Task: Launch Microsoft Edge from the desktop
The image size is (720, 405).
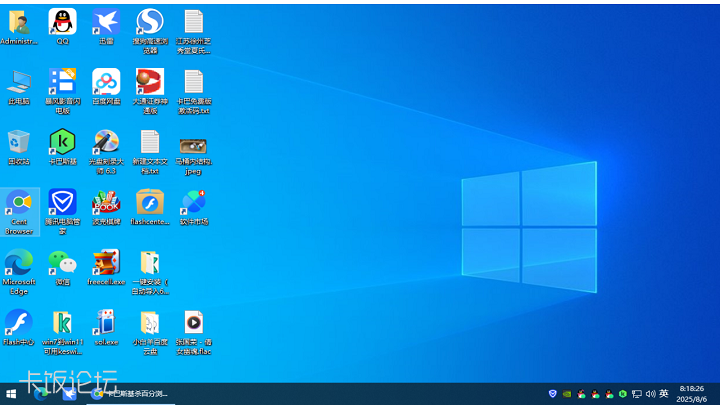Action: [19, 272]
